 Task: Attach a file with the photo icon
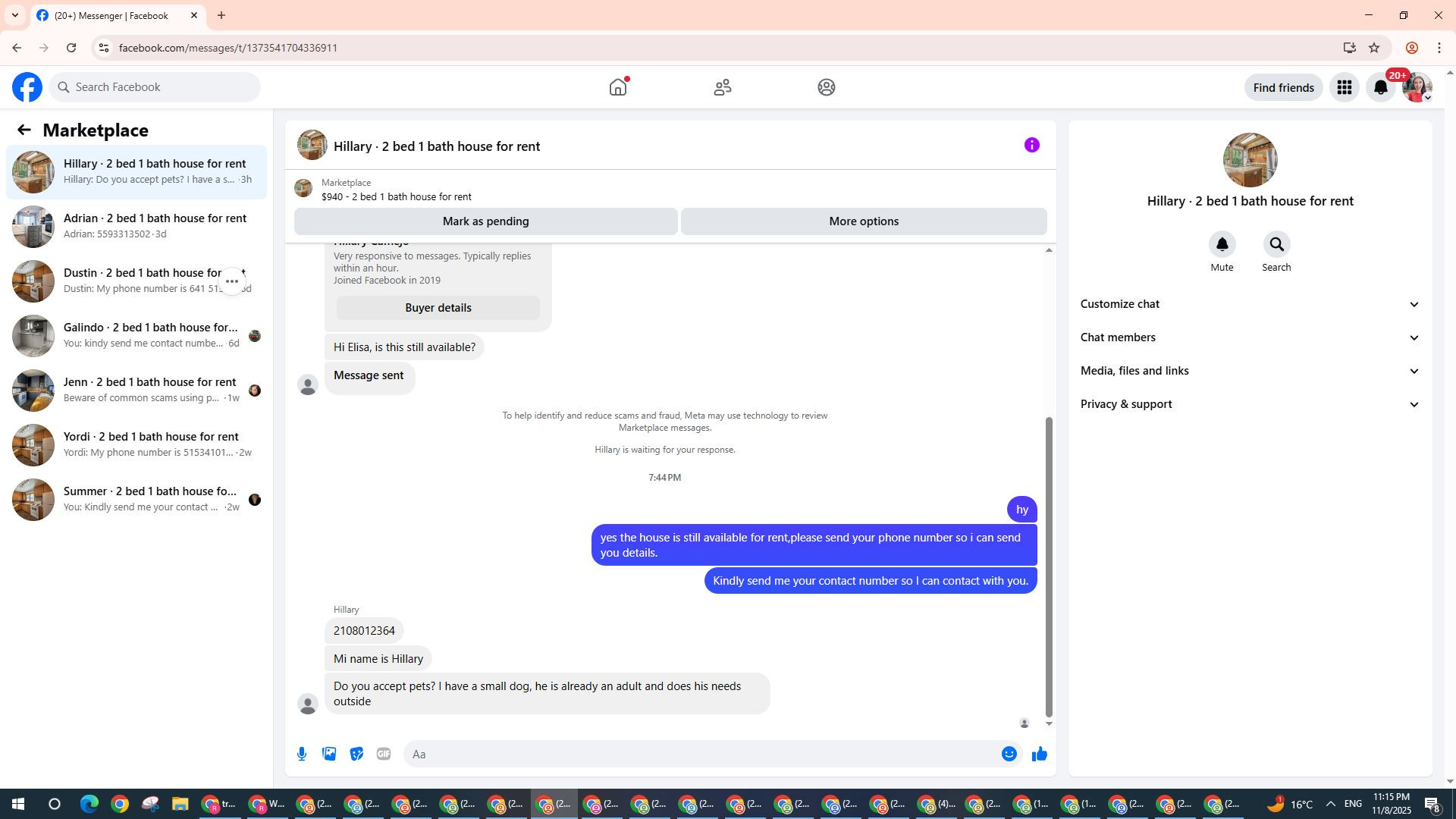pos(329,754)
